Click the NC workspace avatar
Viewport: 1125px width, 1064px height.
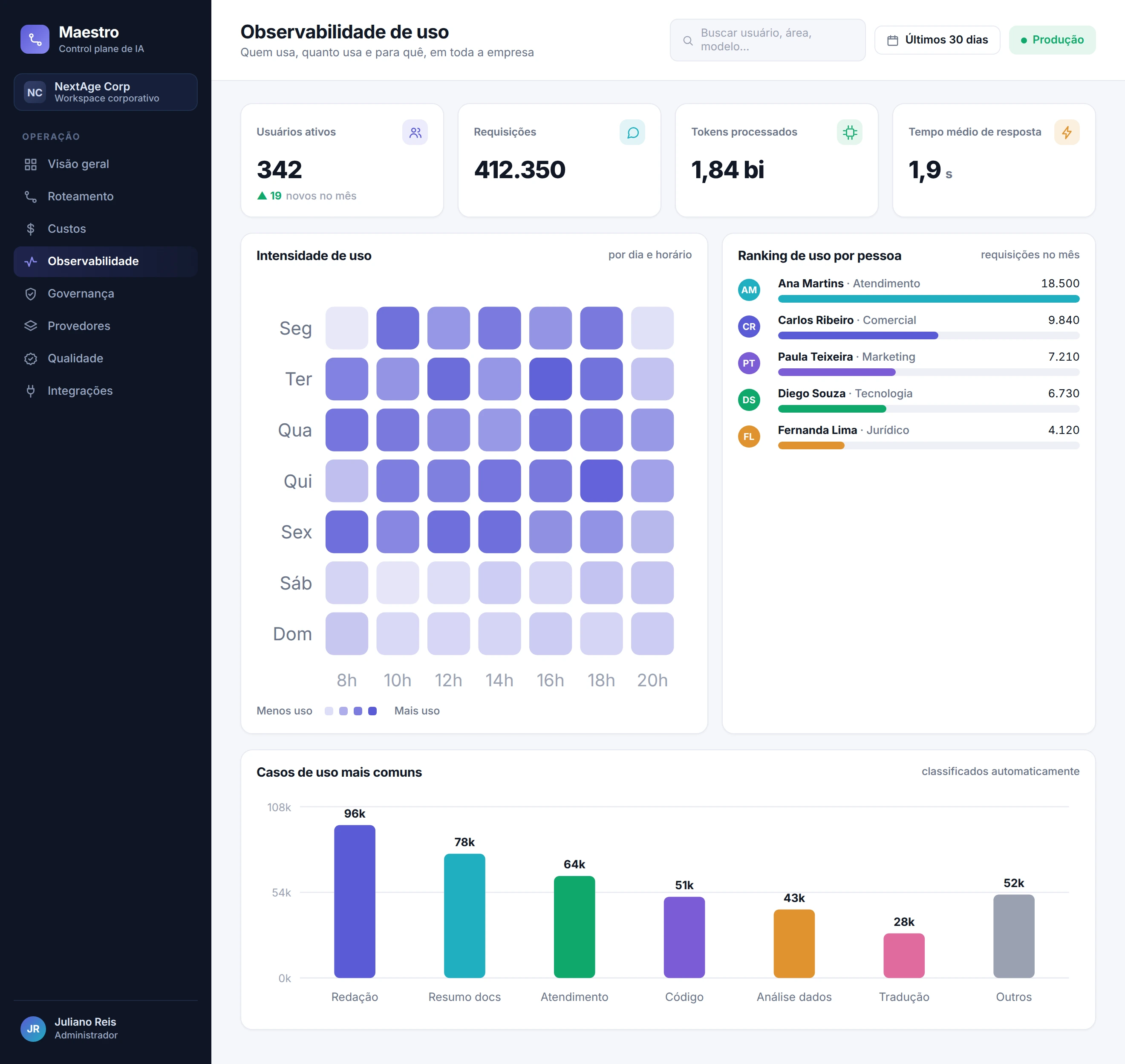click(x=35, y=93)
